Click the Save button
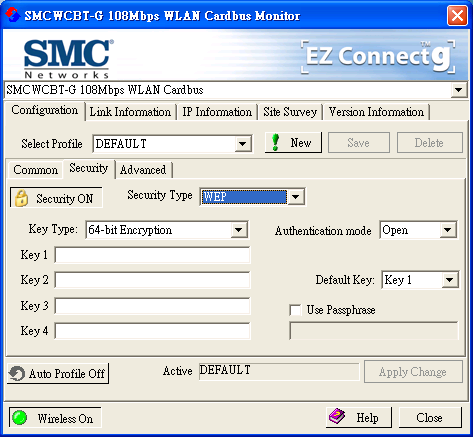Screen dimensions: 473x437 coord(359,143)
